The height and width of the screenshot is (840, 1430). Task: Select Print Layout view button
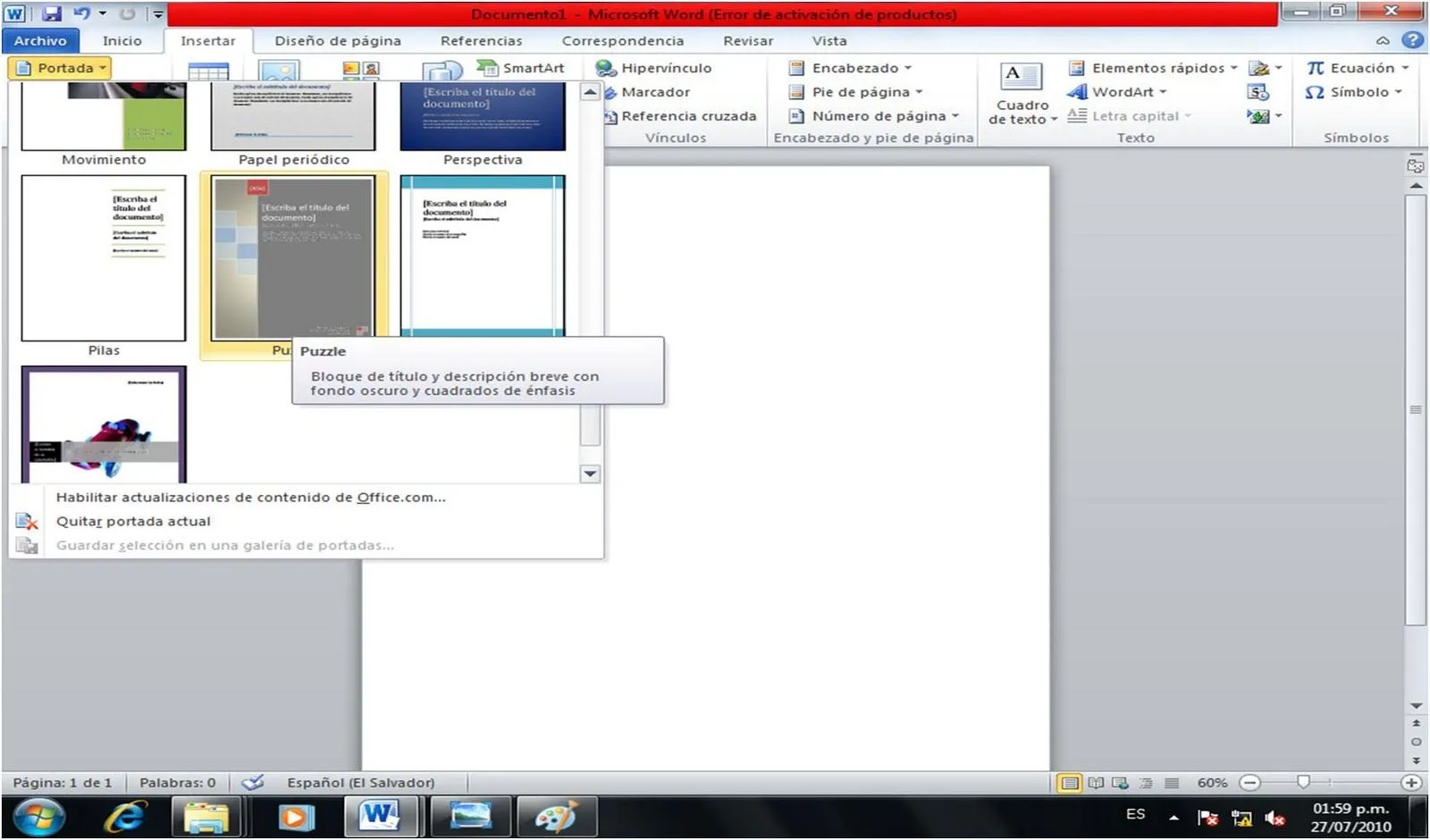pos(1069,783)
